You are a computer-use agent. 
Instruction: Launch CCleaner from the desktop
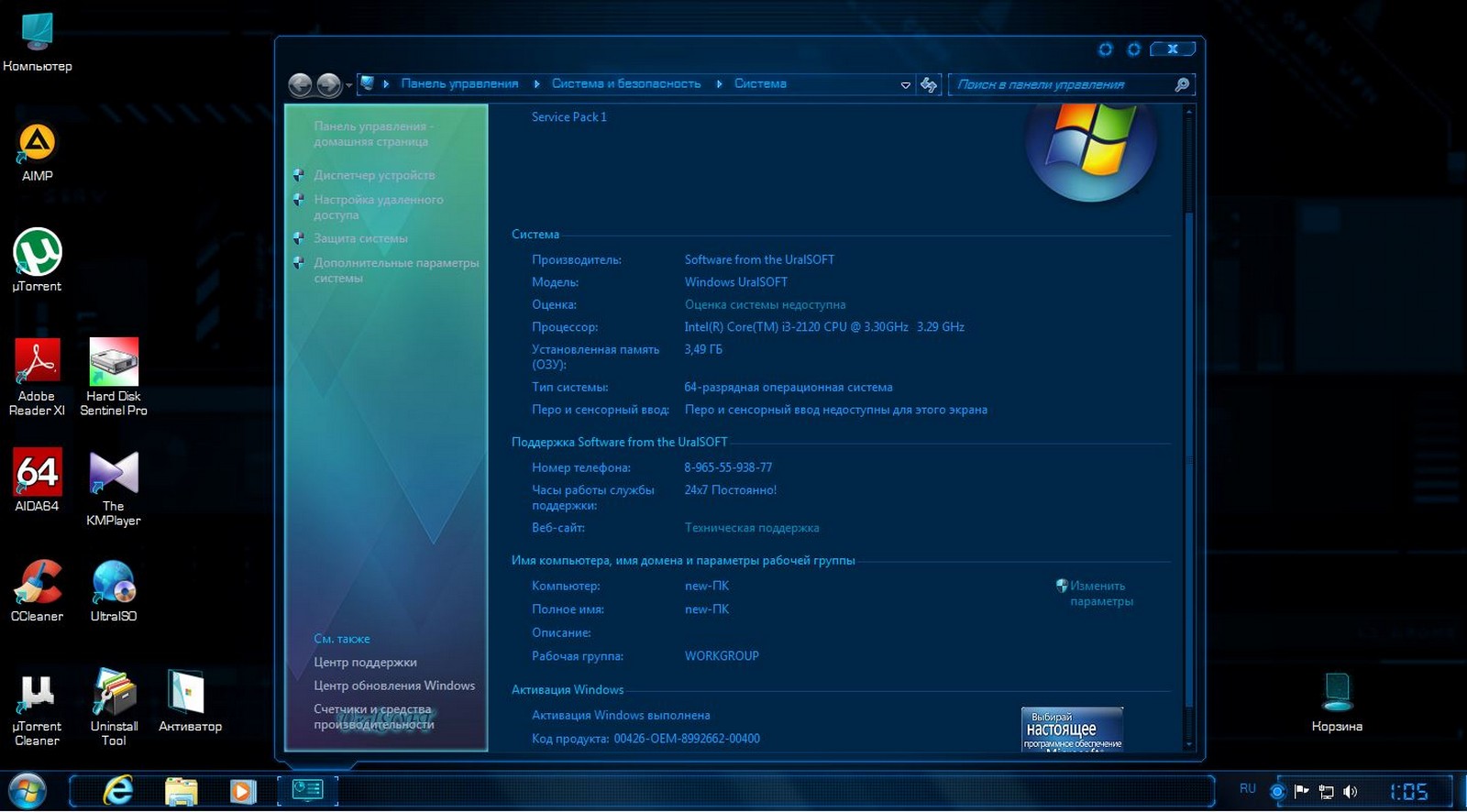click(x=37, y=591)
